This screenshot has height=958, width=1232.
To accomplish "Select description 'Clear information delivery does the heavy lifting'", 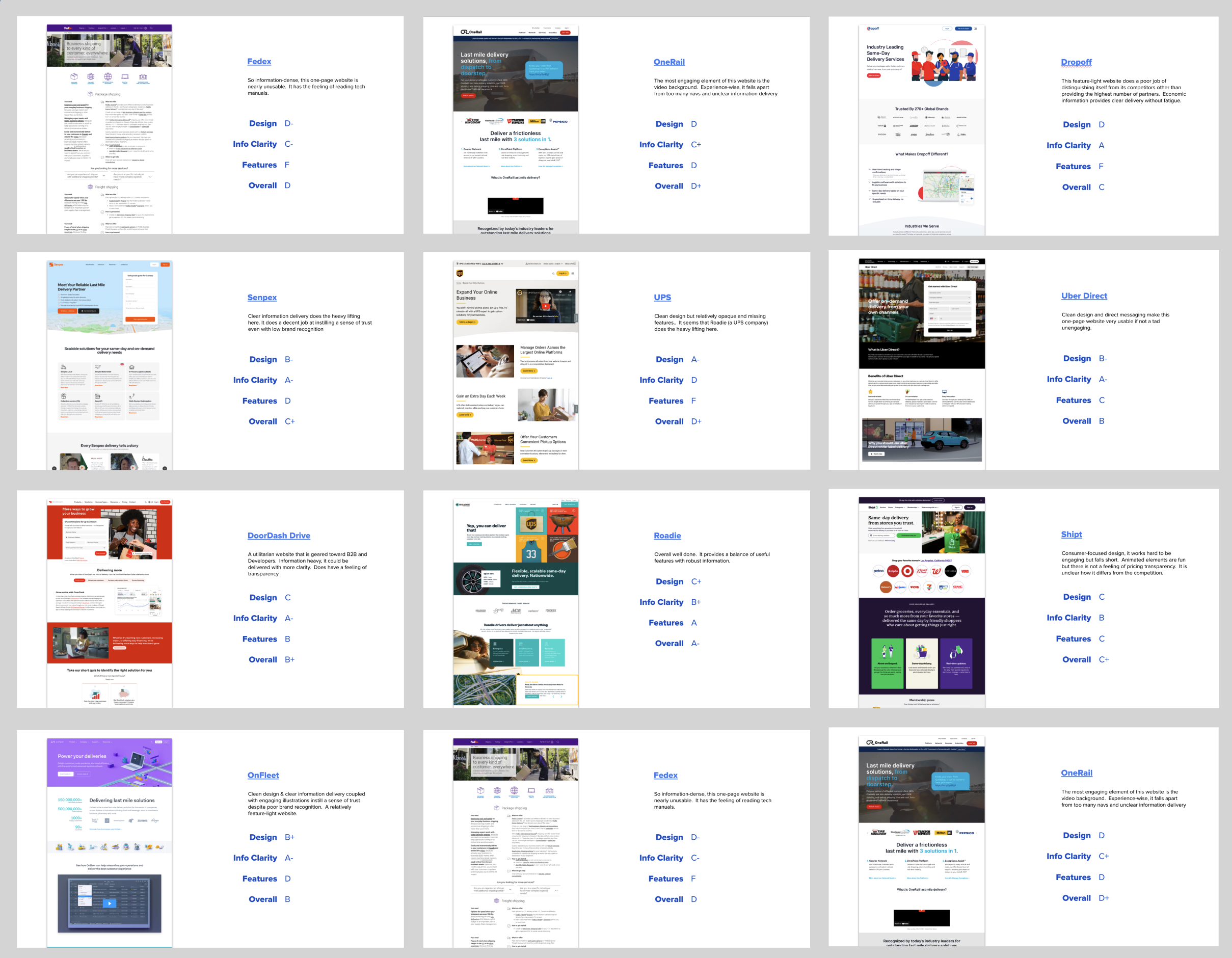I will (x=310, y=323).
